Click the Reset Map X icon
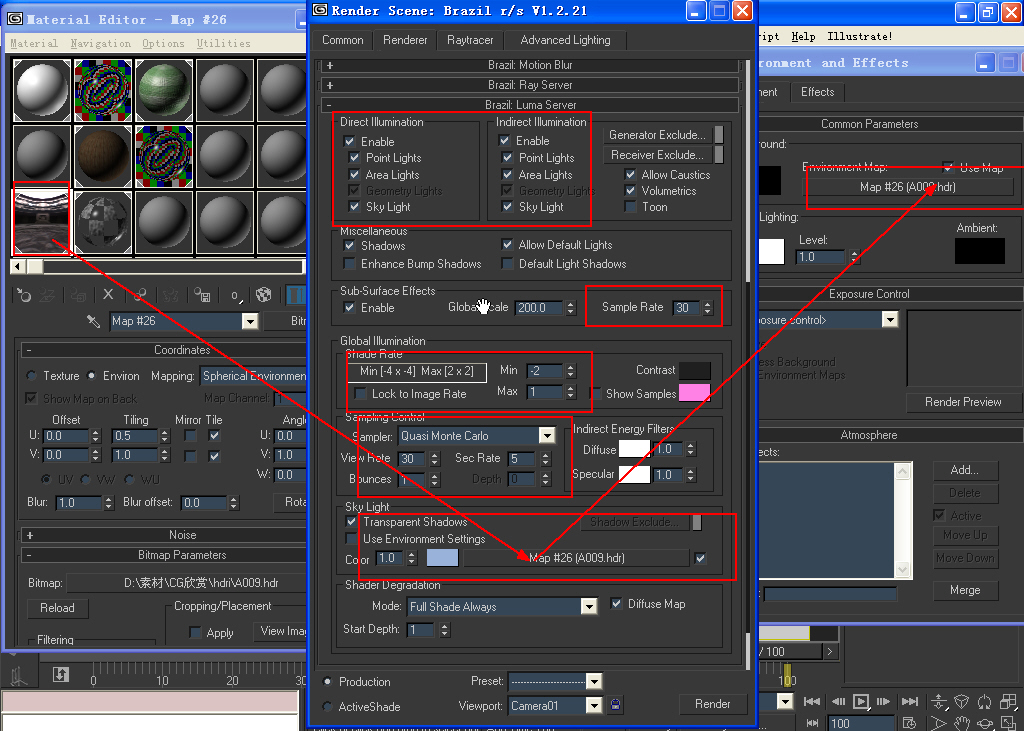The image size is (1024, 731). click(108, 295)
